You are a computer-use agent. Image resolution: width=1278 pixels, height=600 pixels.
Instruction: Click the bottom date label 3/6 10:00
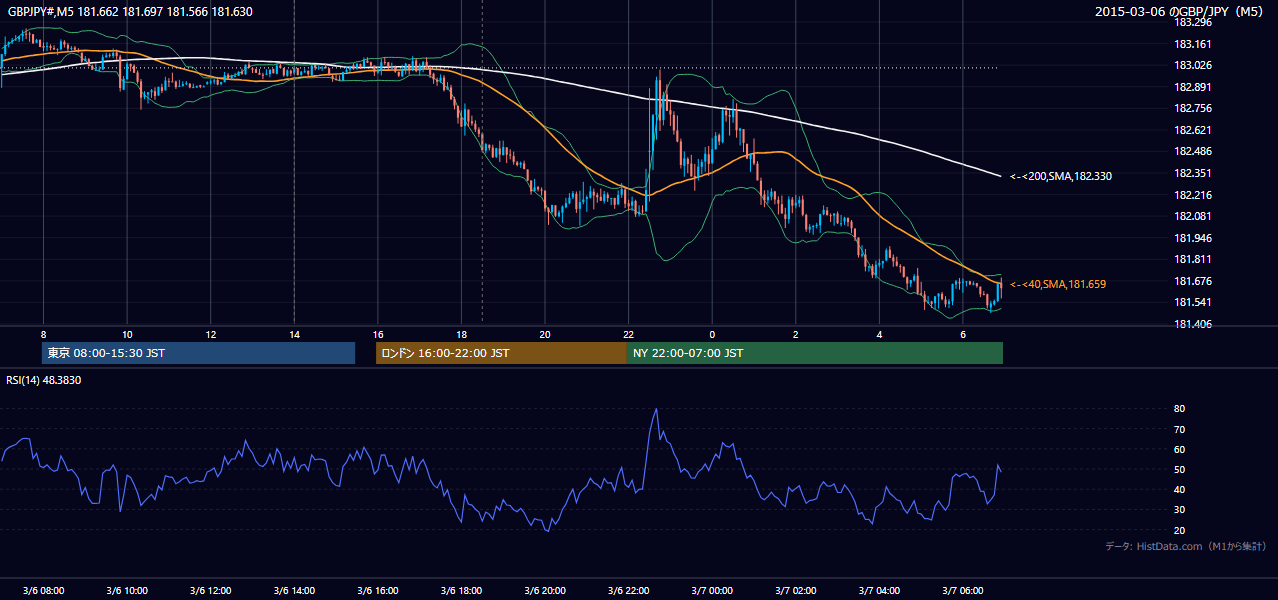click(127, 590)
